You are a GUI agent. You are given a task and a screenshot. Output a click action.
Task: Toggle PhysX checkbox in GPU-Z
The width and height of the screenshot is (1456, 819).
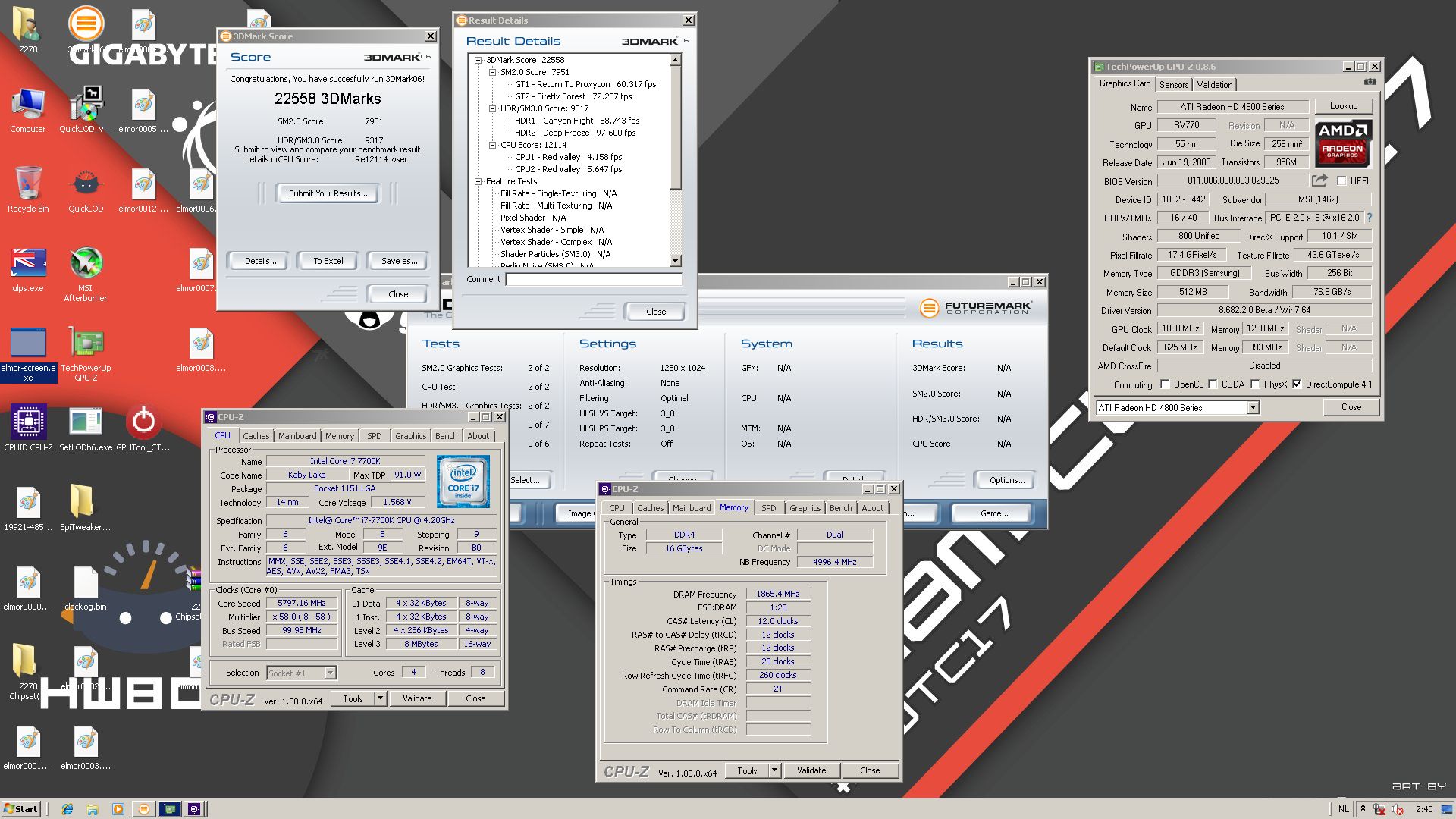pyautogui.click(x=1255, y=384)
